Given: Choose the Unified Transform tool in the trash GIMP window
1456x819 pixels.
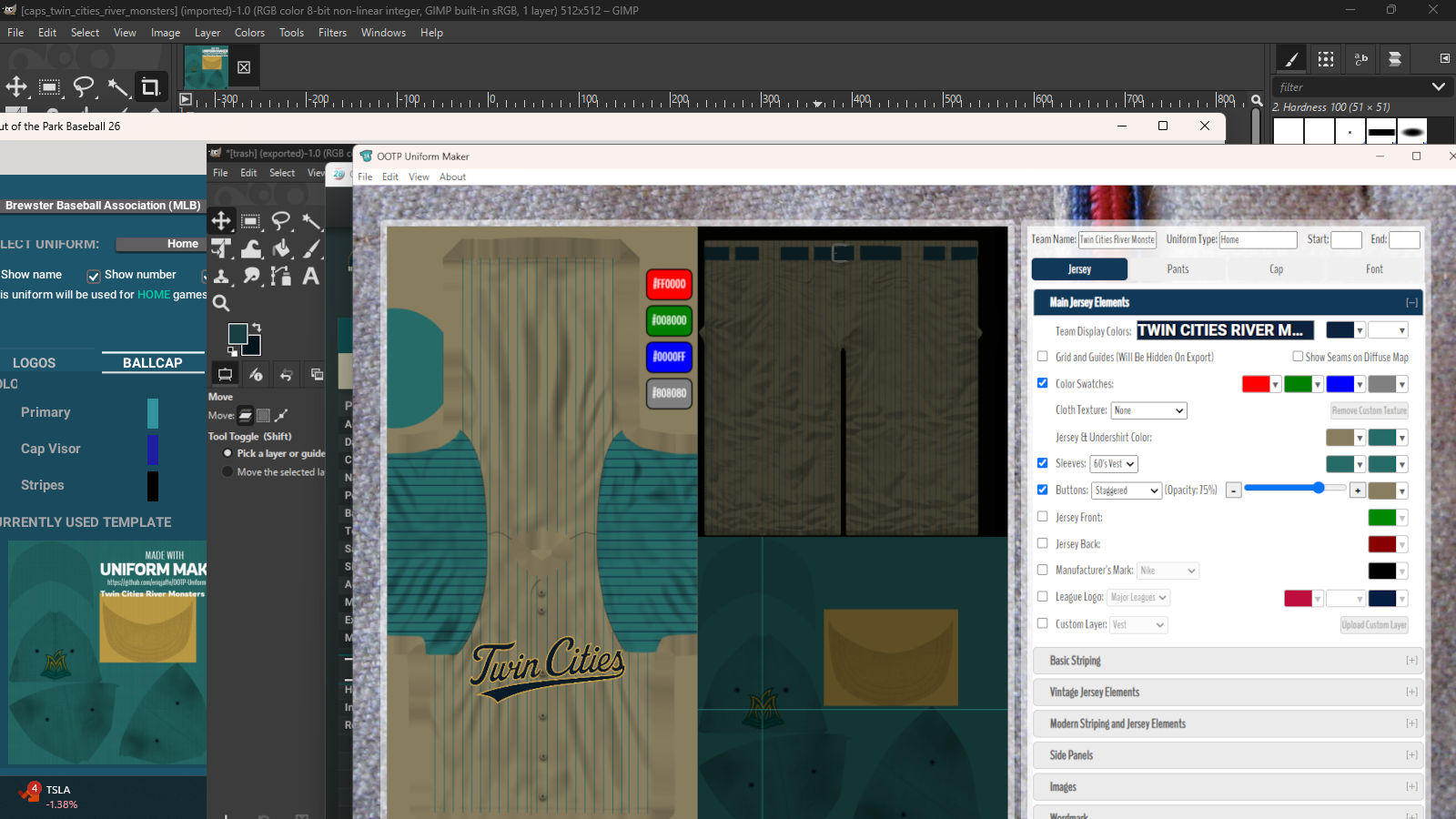Looking at the screenshot, I should pos(221,248).
